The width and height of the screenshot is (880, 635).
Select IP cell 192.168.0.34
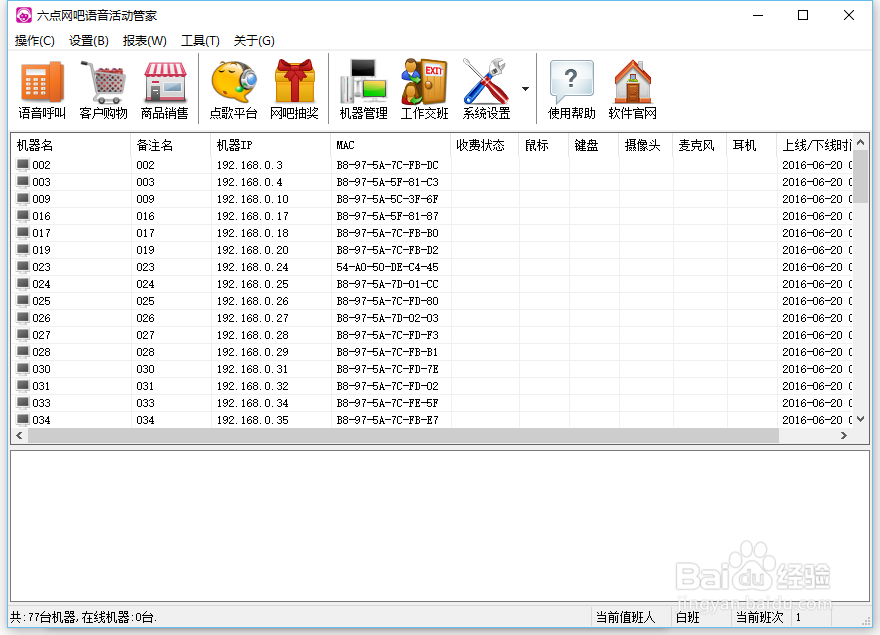(x=253, y=403)
